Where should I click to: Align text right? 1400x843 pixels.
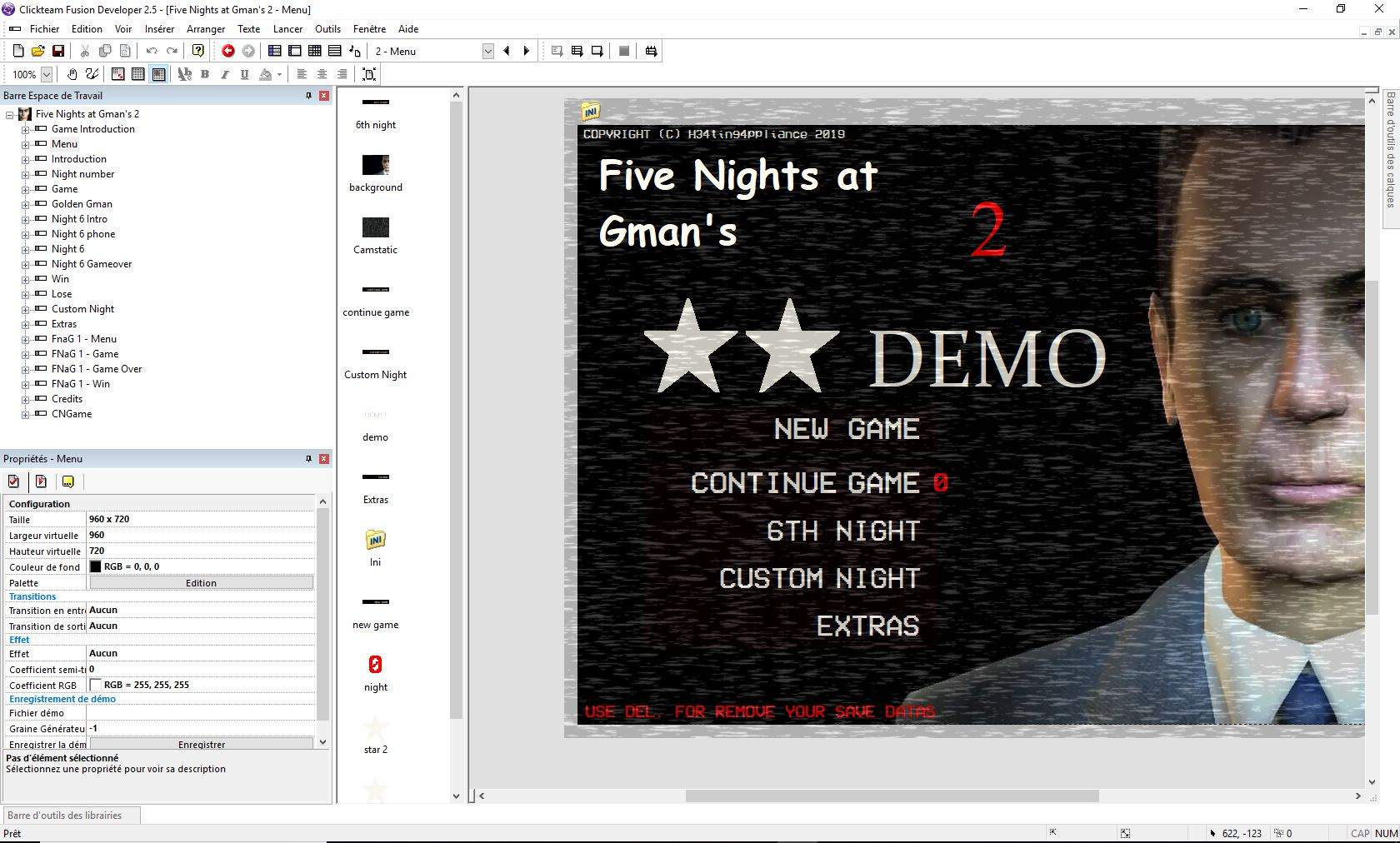[x=342, y=74]
